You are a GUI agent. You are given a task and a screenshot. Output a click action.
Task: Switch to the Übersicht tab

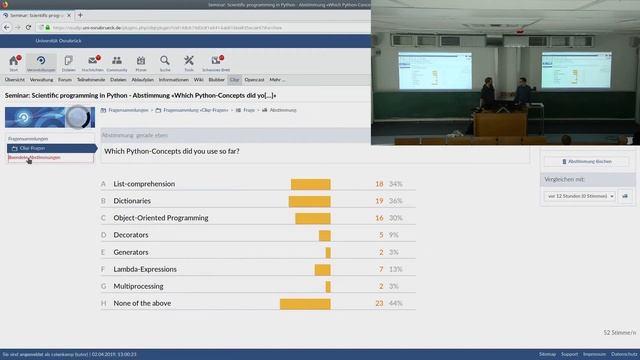15,80
